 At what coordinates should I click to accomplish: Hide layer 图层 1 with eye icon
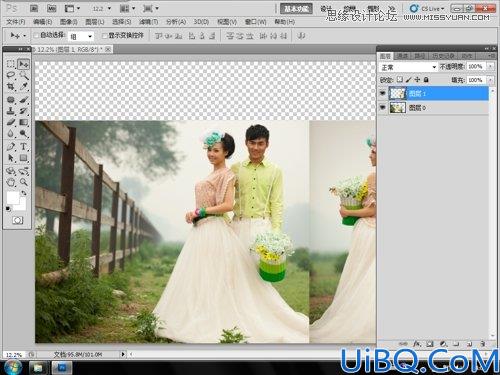coord(383,93)
